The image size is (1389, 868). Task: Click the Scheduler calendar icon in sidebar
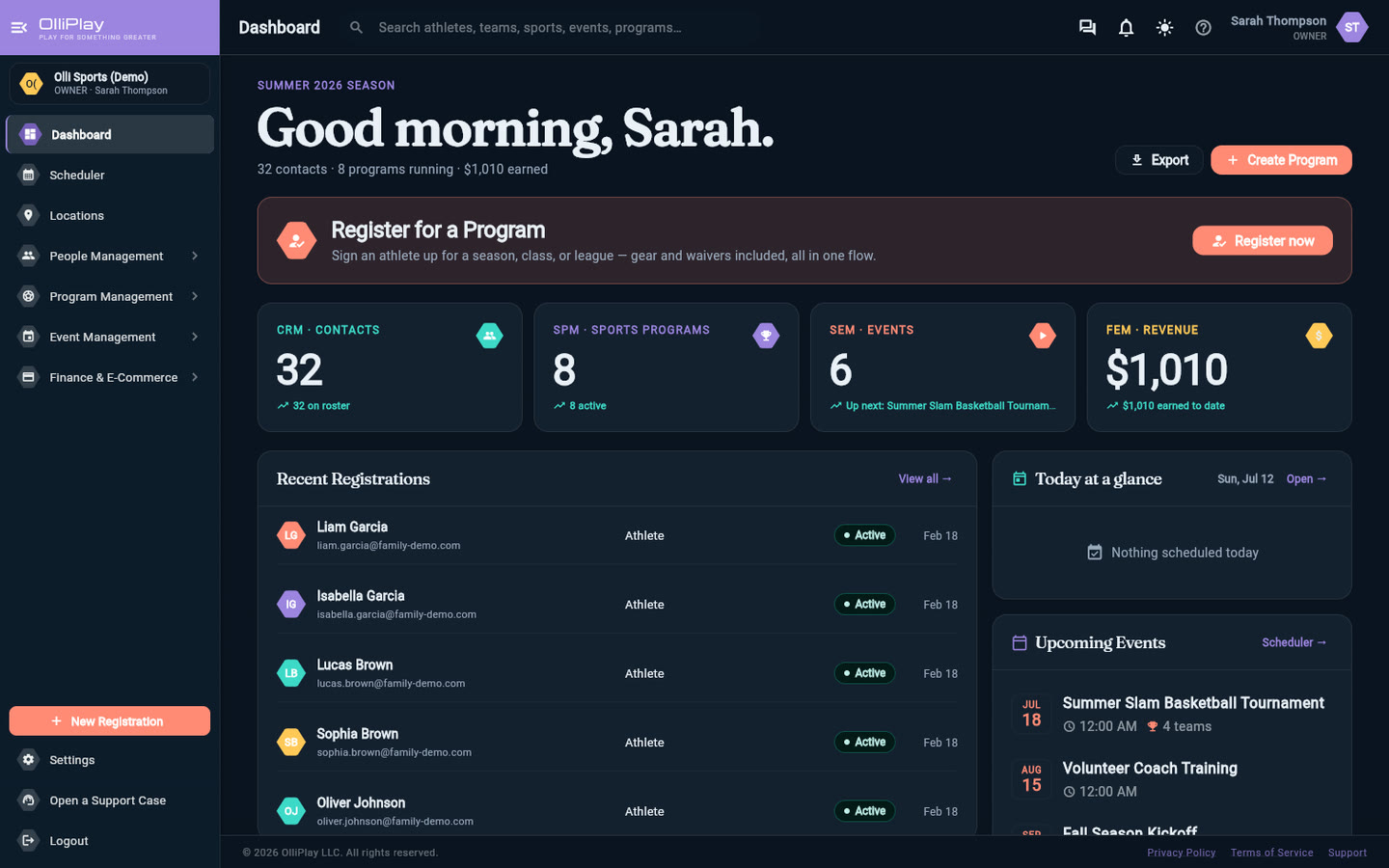(x=28, y=175)
